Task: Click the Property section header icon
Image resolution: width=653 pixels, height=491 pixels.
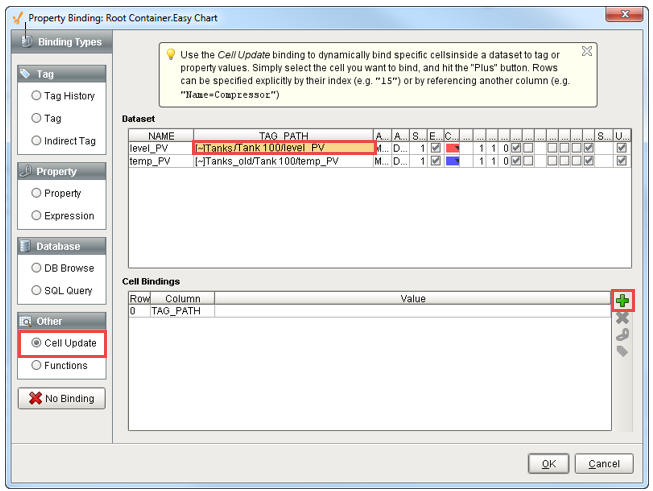Action: pos(25,171)
